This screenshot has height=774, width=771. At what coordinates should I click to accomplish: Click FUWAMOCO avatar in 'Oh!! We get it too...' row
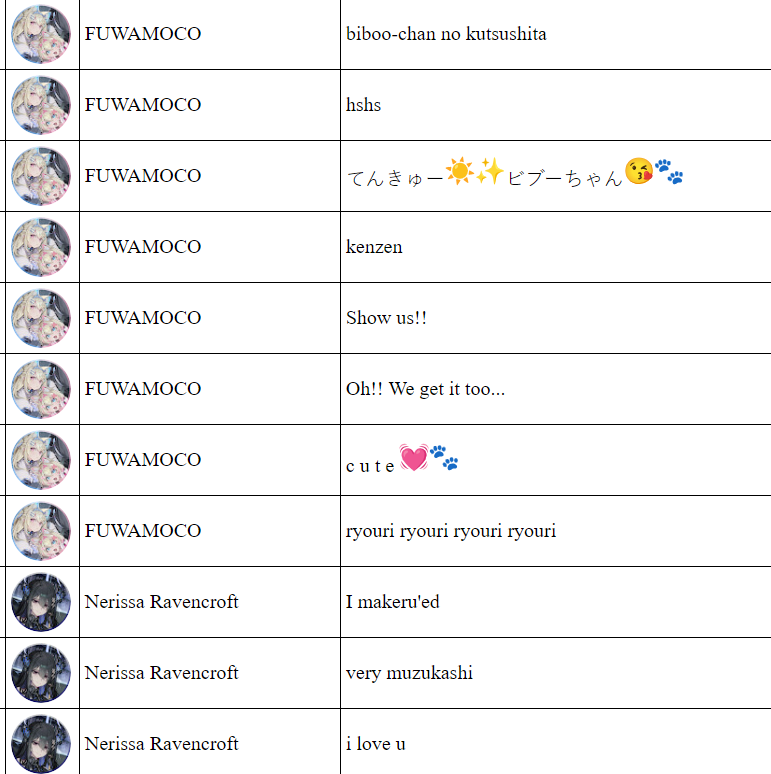pyautogui.click(x=40, y=389)
